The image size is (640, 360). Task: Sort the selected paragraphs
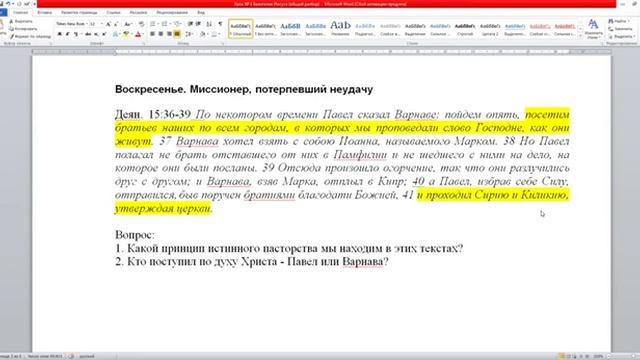coord(209,24)
